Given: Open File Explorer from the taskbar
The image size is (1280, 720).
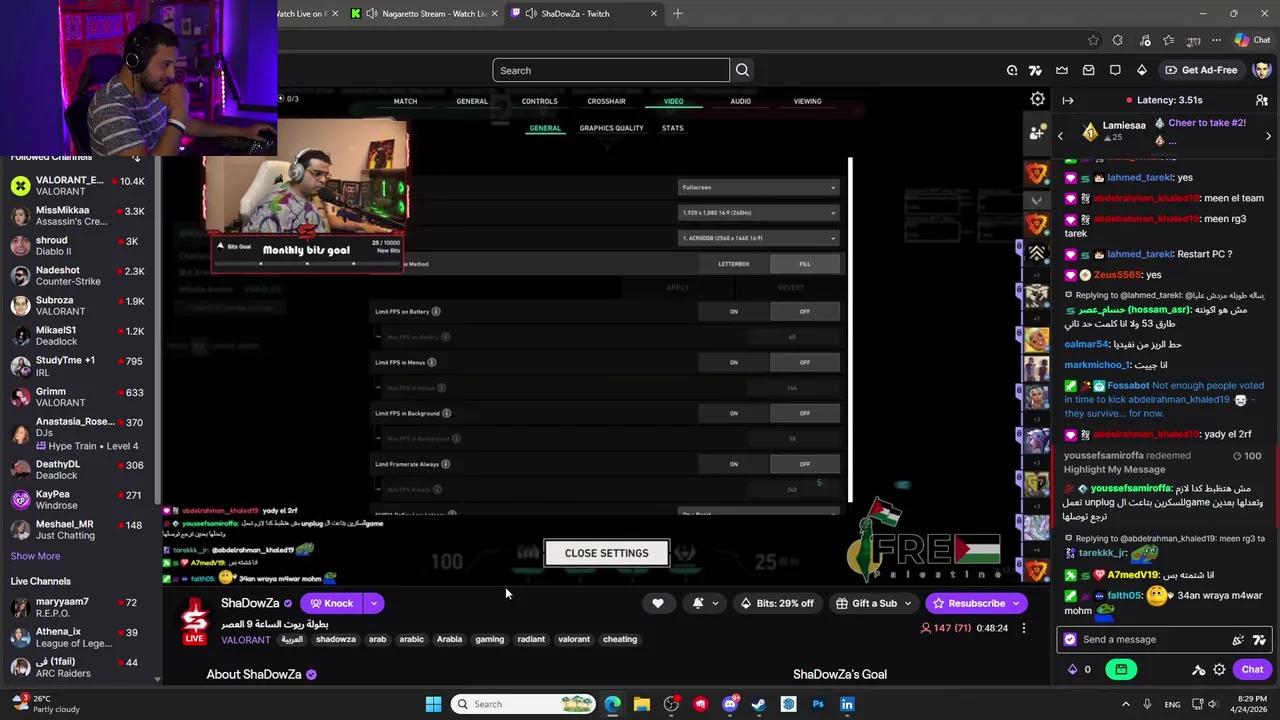Looking at the screenshot, I should pyautogui.click(x=642, y=704).
